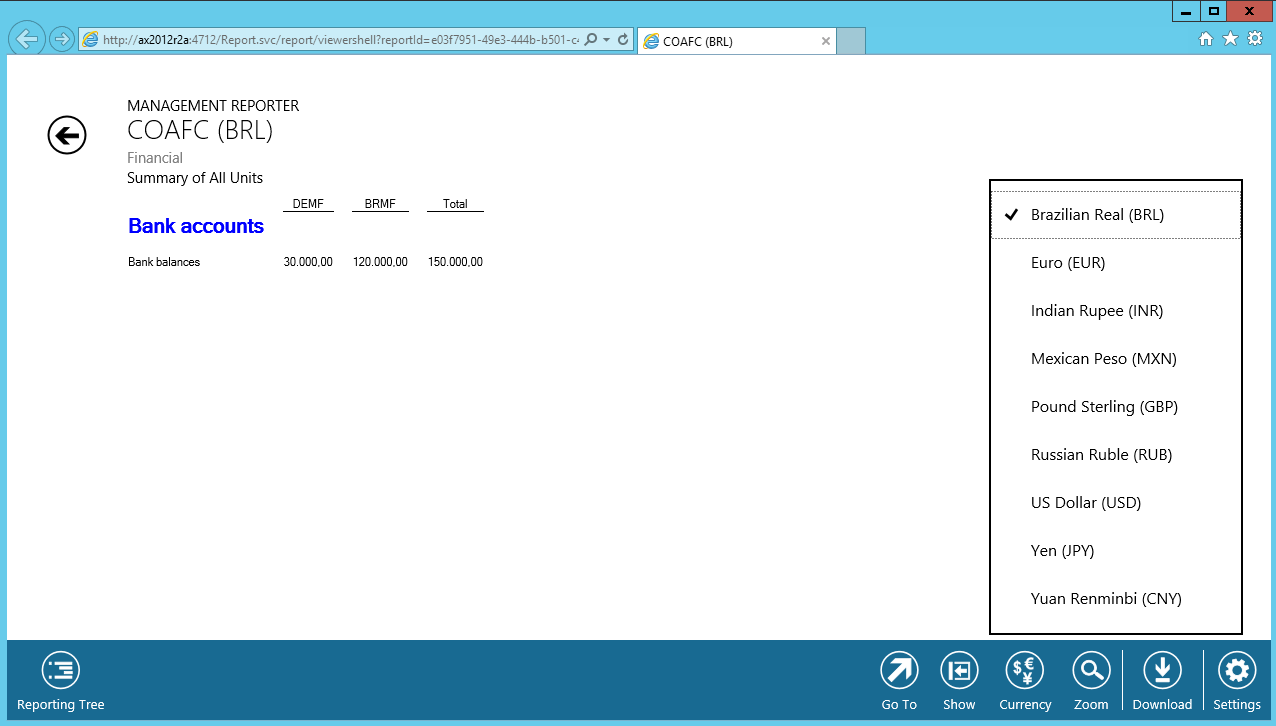Viewport: 1276px width, 726px height.
Task: Switch currency to Euro (EUR)
Action: pyautogui.click(x=1068, y=263)
